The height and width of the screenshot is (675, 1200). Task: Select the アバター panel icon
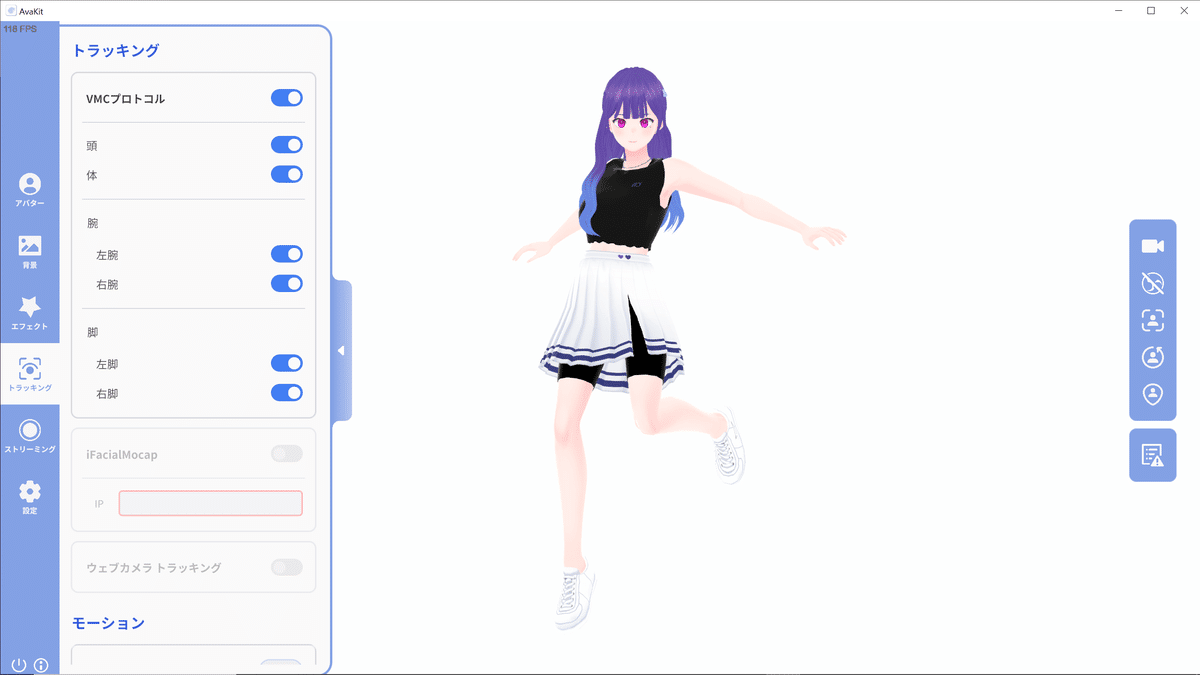(x=30, y=189)
